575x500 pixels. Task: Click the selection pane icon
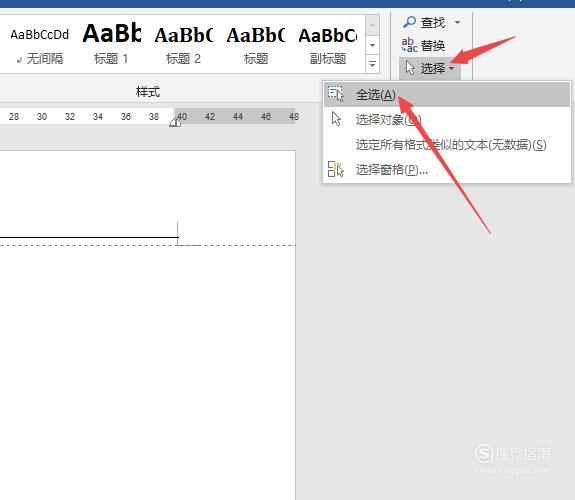coord(336,169)
